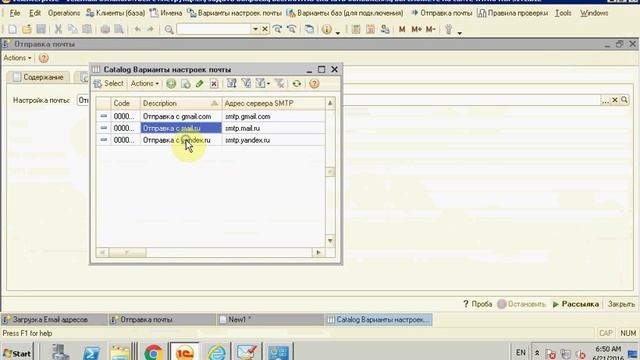The width and height of the screenshot is (640, 360).
Task: Click the Save diskette icon in main toolbar
Action: (41, 29)
